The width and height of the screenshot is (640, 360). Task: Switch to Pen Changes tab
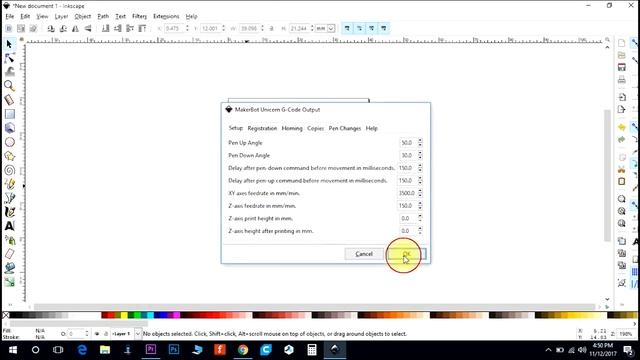click(345, 128)
